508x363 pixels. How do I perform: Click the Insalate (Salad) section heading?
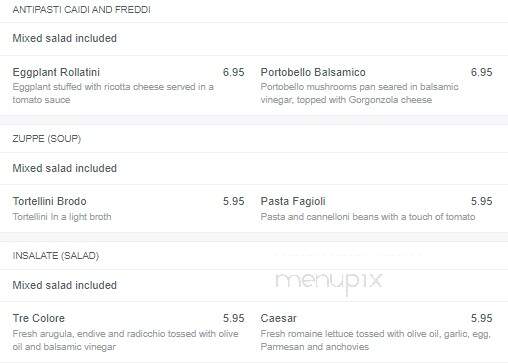[x=56, y=256]
